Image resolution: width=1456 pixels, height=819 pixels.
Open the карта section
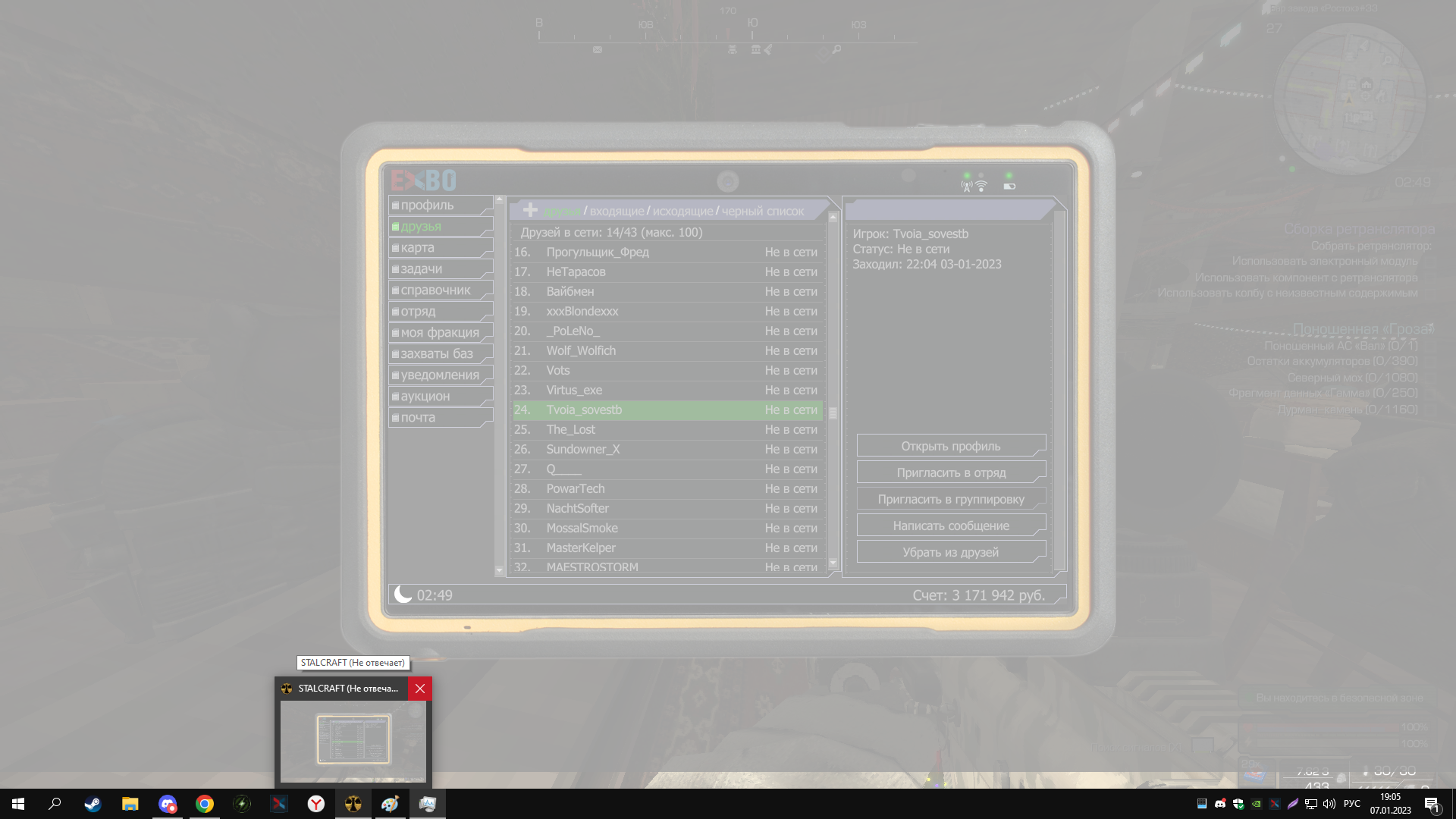441,248
